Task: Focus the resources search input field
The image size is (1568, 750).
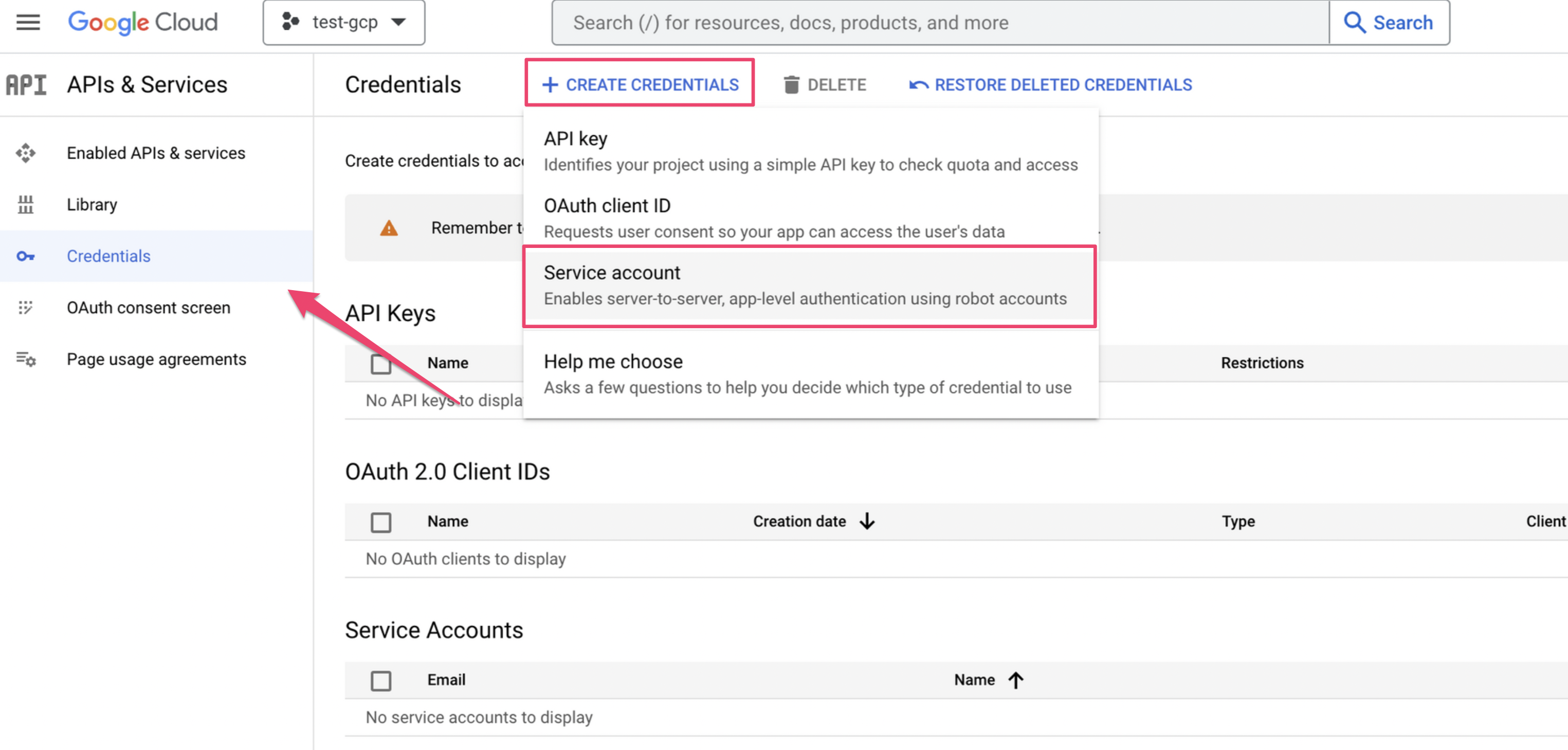Action: click(x=940, y=23)
